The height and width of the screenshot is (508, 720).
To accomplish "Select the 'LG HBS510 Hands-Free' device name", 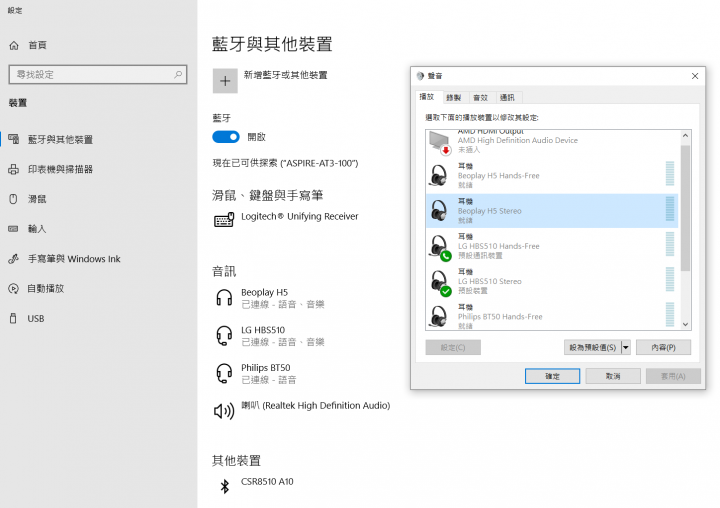I will [498, 246].
